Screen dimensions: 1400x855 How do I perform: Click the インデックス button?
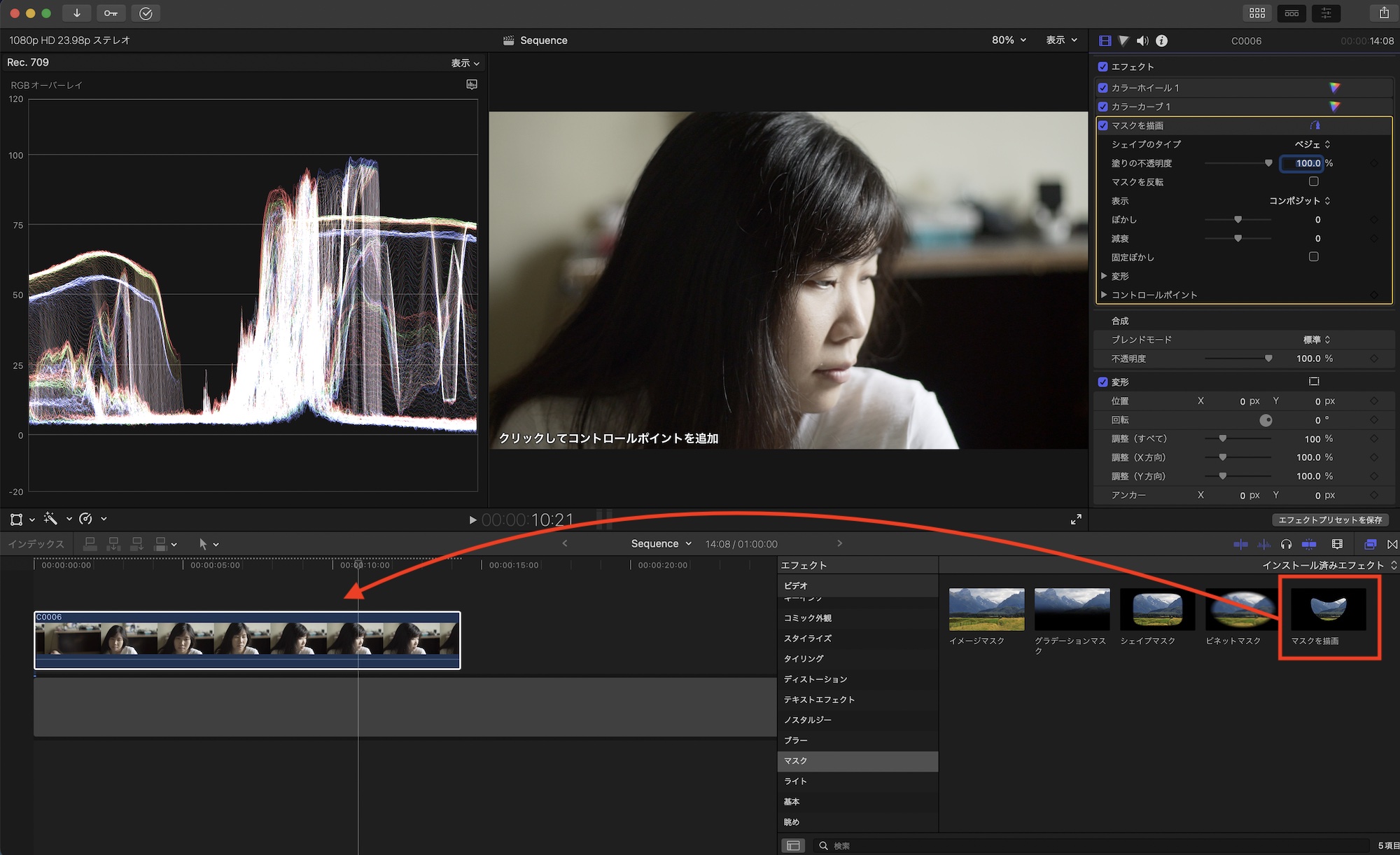(36, 544)
